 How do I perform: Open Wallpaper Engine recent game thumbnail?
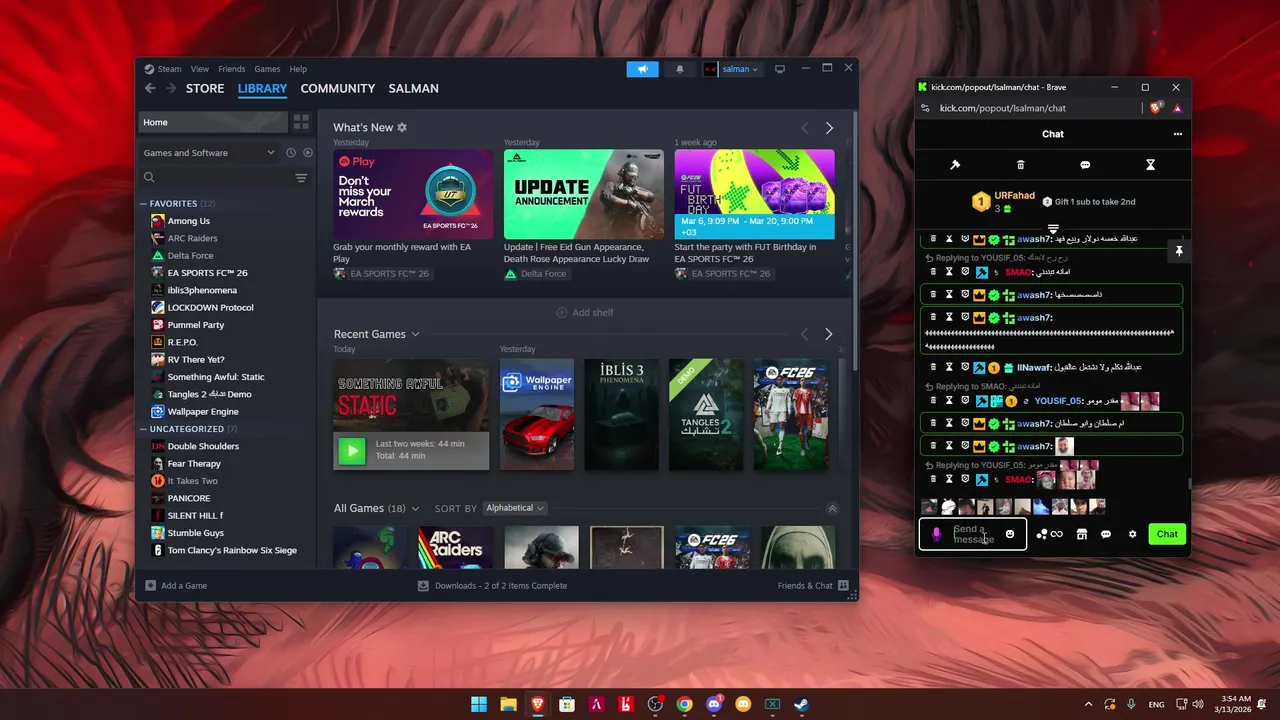click(x=537, y=415)
